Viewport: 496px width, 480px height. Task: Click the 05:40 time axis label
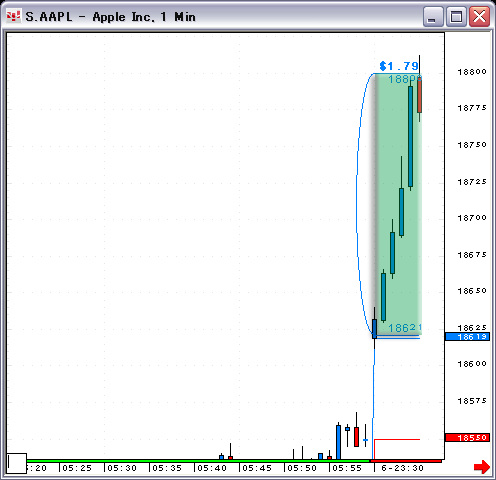[212, 468]
